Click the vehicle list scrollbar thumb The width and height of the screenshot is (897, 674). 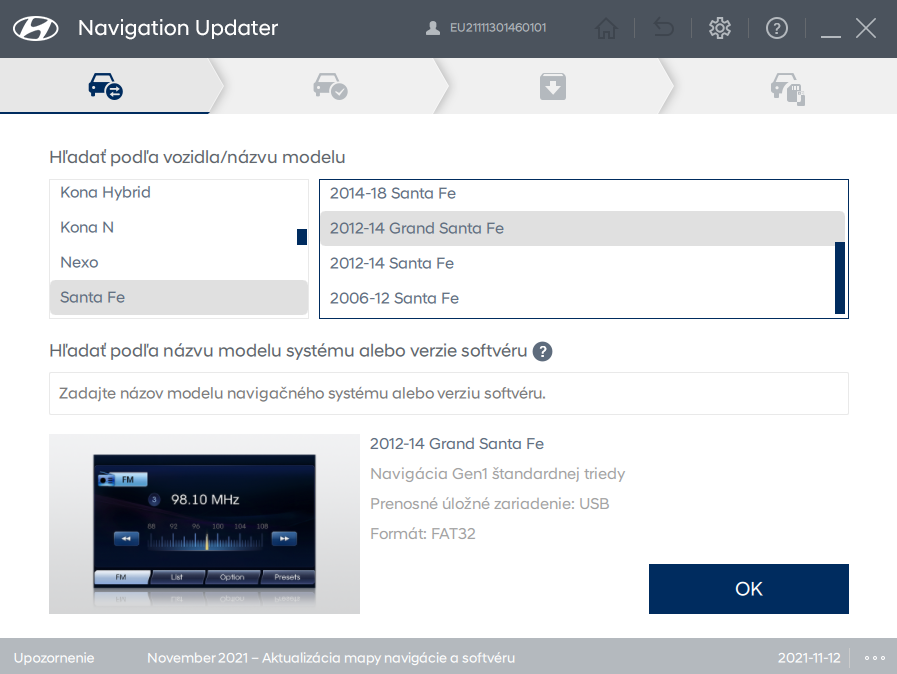click(302, 237)
